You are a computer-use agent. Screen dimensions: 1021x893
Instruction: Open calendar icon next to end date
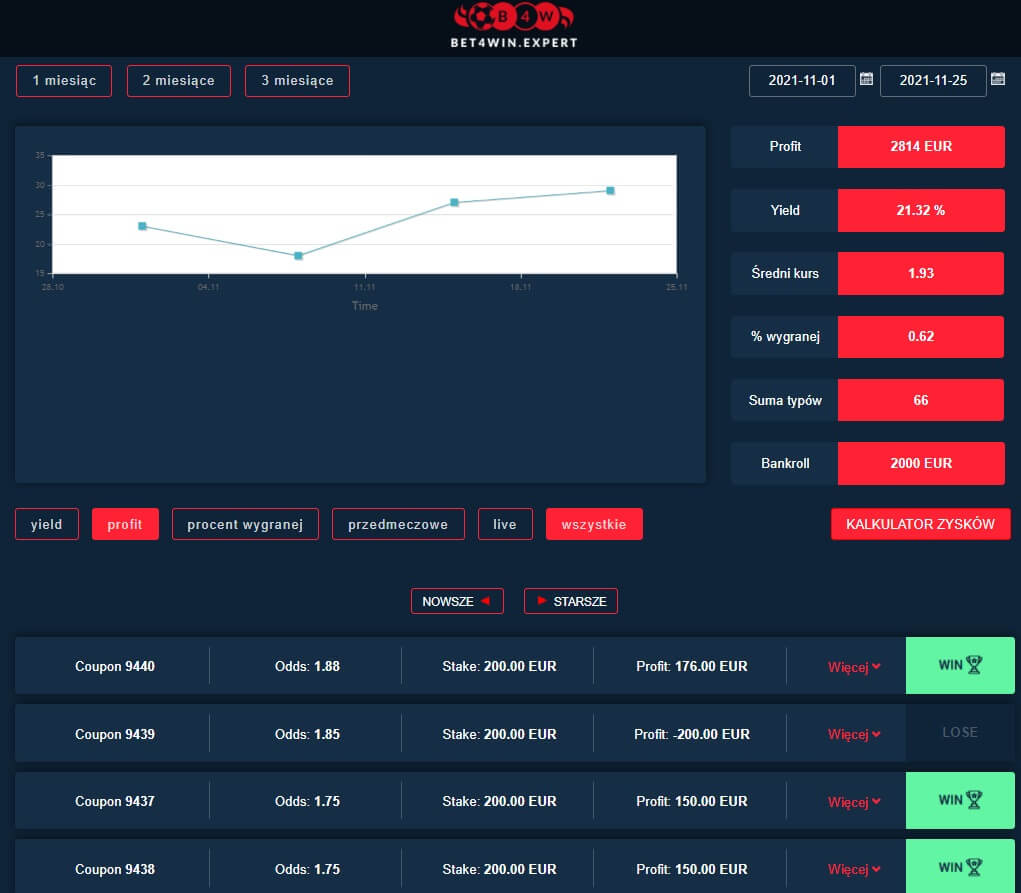tap(997, 79)
